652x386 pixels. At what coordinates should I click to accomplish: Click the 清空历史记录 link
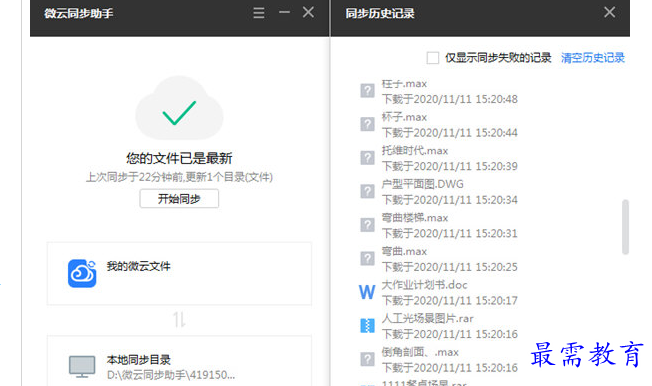tap(593, 58)
